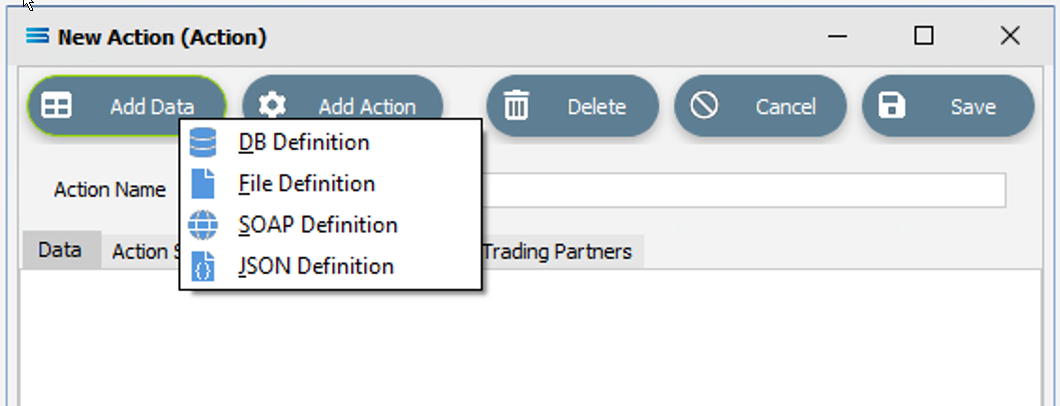Click the gear icon on Add Action
The height and width of the screenshot is (406, 1060).
point(272,106)
